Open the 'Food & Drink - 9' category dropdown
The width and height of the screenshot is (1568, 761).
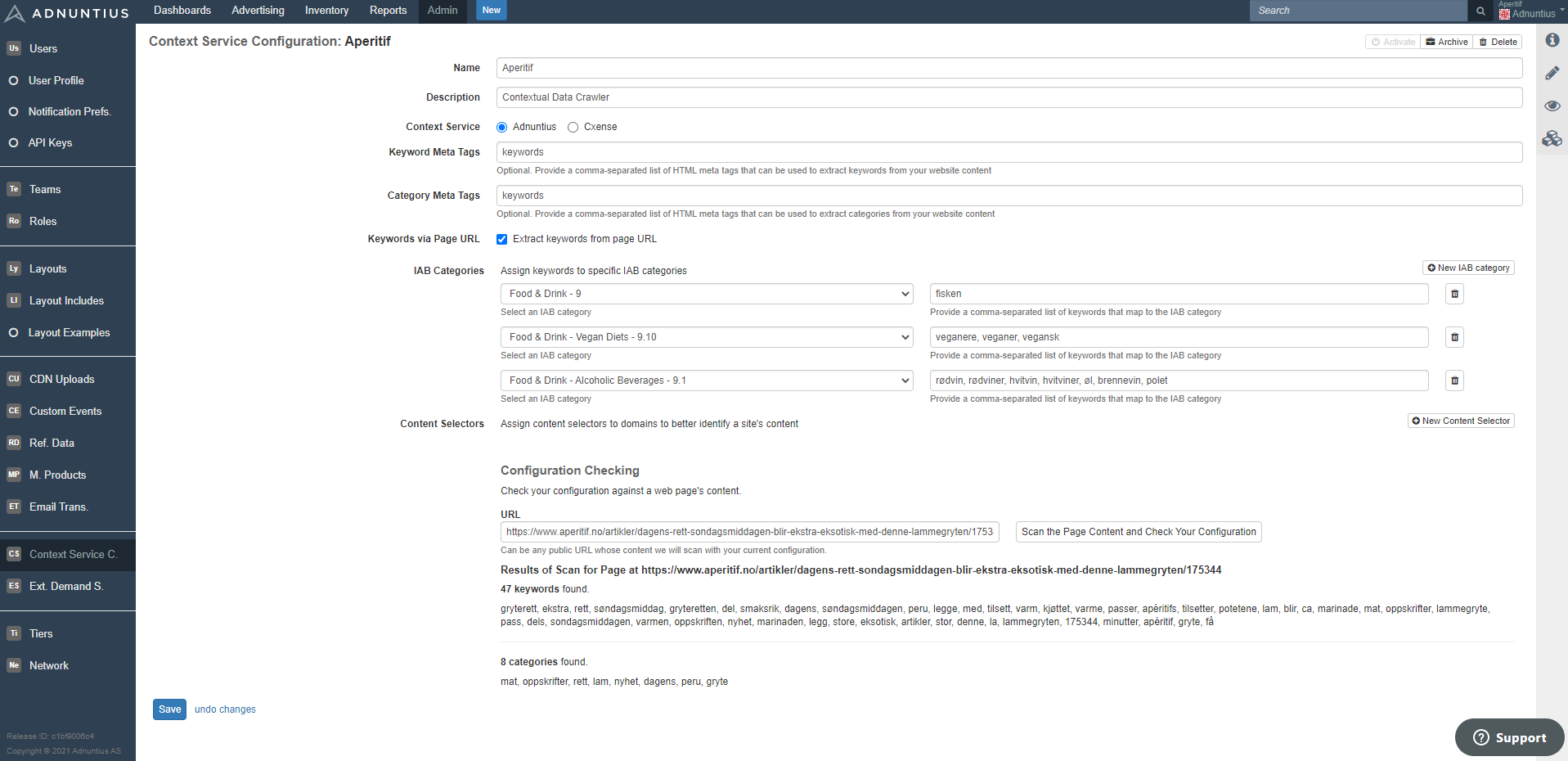point(706,294)
